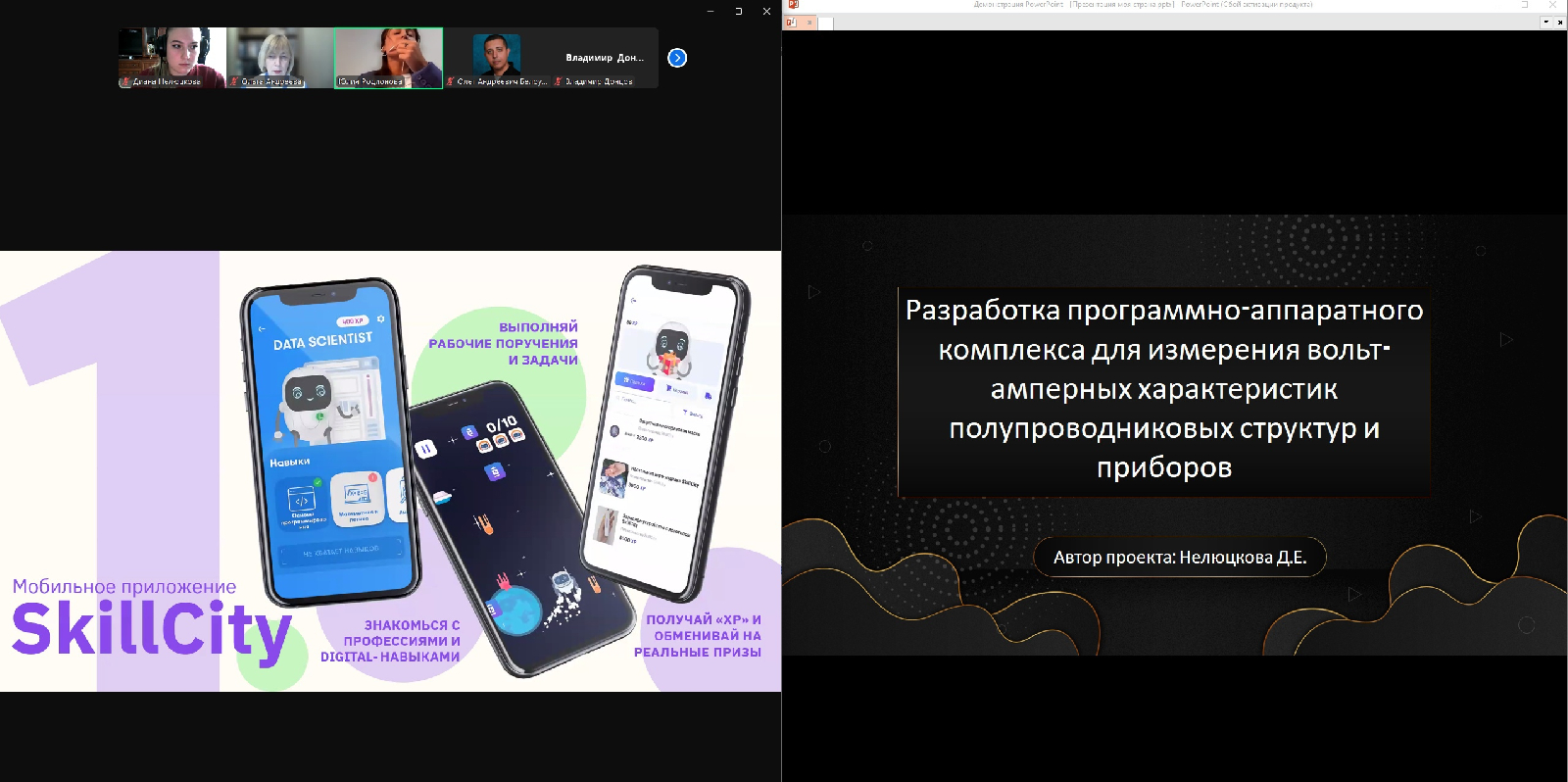
Task: Minimize the Zoom meeting window
Action: [x=710, y=12]
